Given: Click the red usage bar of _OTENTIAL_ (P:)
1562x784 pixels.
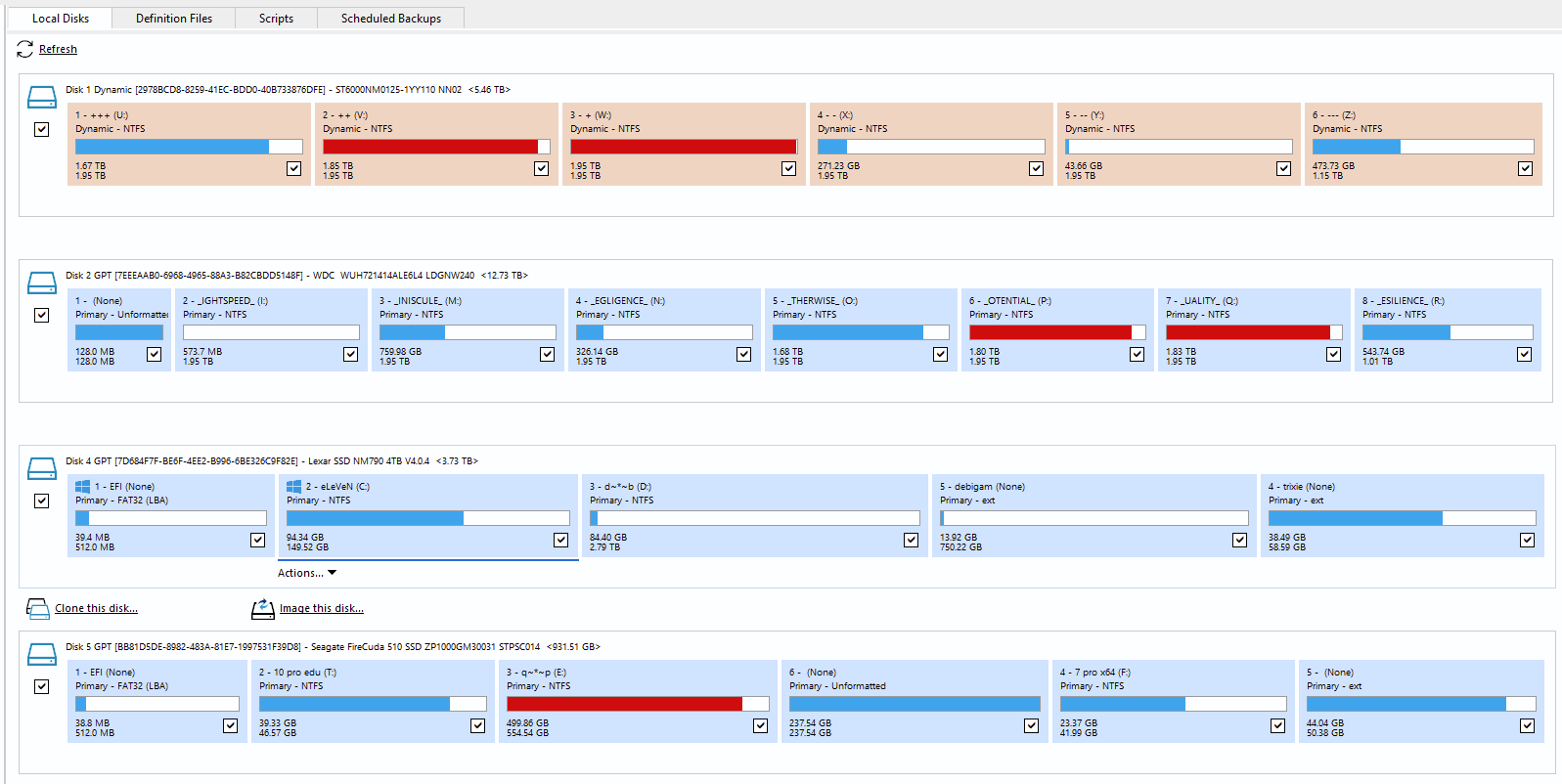Looking at the screenshot, I should tap(1057, 332).
